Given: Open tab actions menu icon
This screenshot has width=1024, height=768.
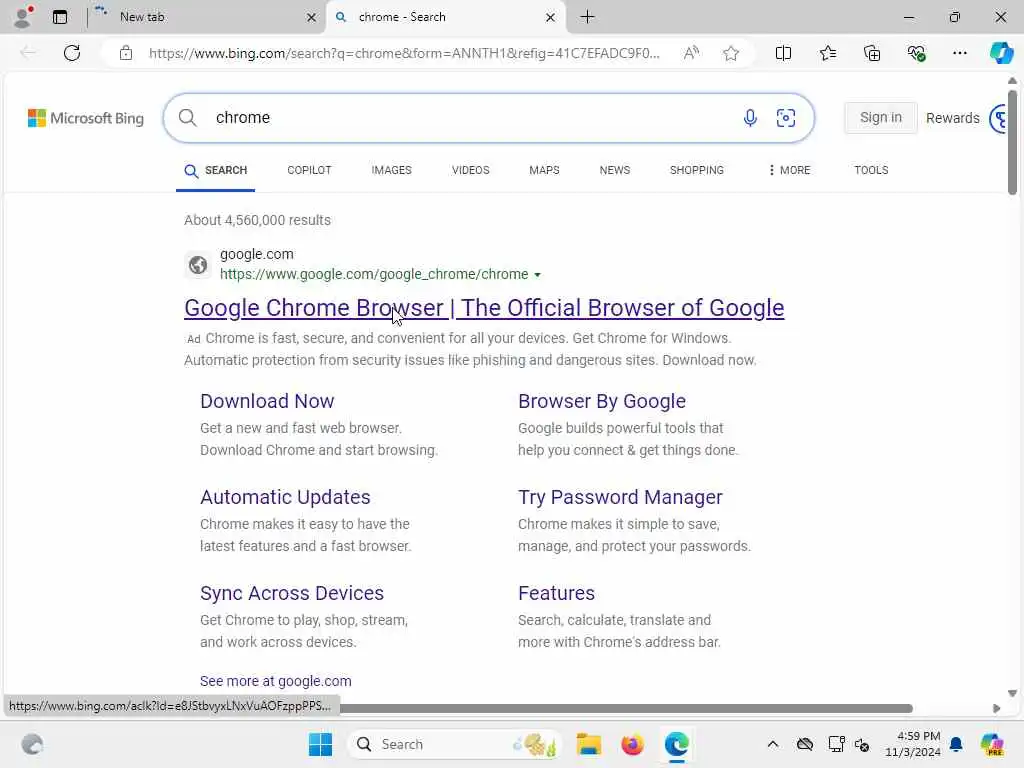Looking at the screenshot, I should [x=60, y=17].
